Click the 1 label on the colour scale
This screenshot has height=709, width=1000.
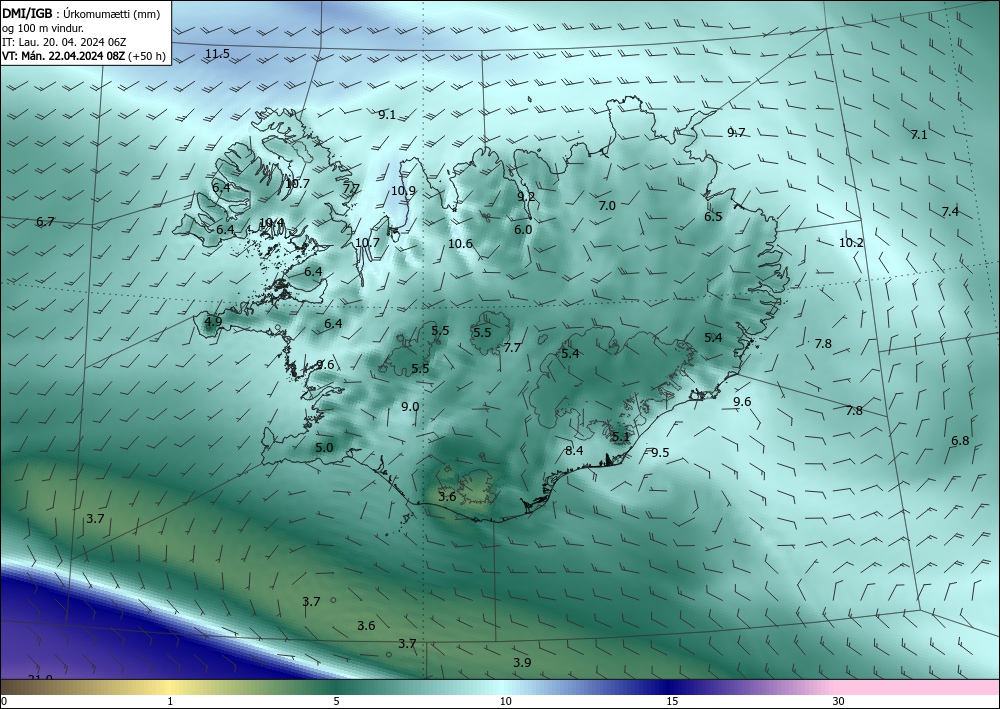(170, 701)
